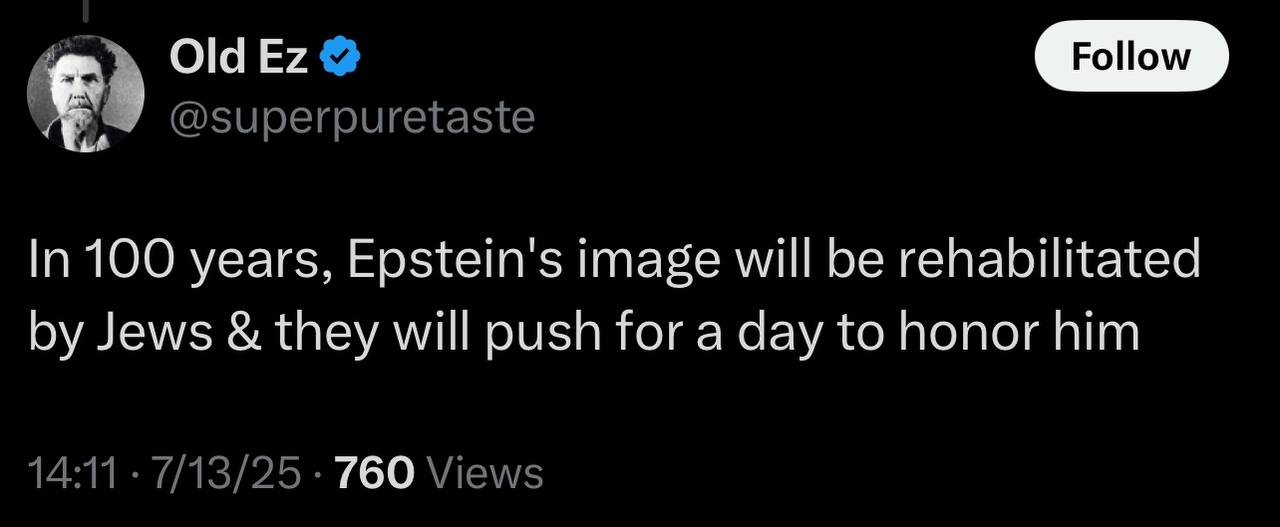The image size is (1280, 527).
Task: Click the word "push" in the tweet
Action: coord(539,333)
